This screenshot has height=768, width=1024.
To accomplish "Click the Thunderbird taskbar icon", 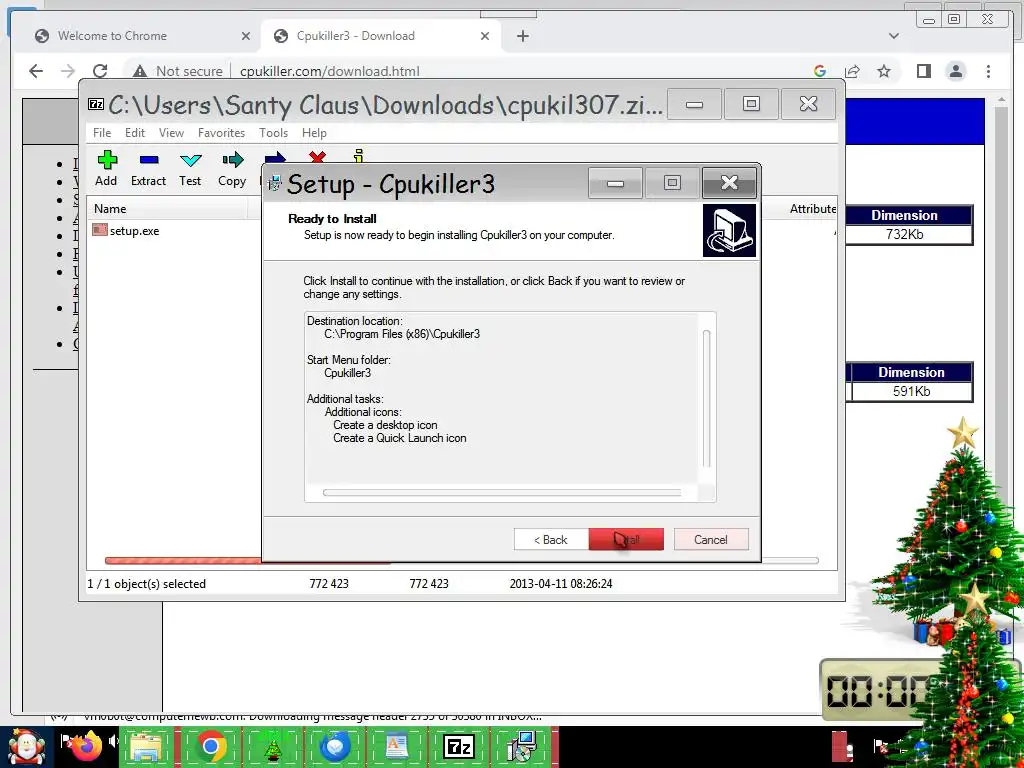I will tap(335, 746).
